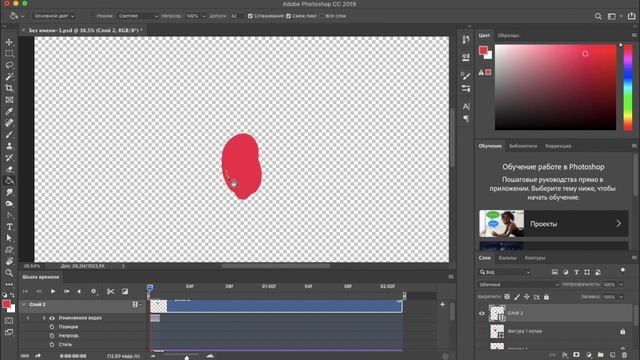Image resolution: width=640 pixels, height=360 pixels.
Task: Select the document tab Без имени-1.psd
Action: point(85,30)
